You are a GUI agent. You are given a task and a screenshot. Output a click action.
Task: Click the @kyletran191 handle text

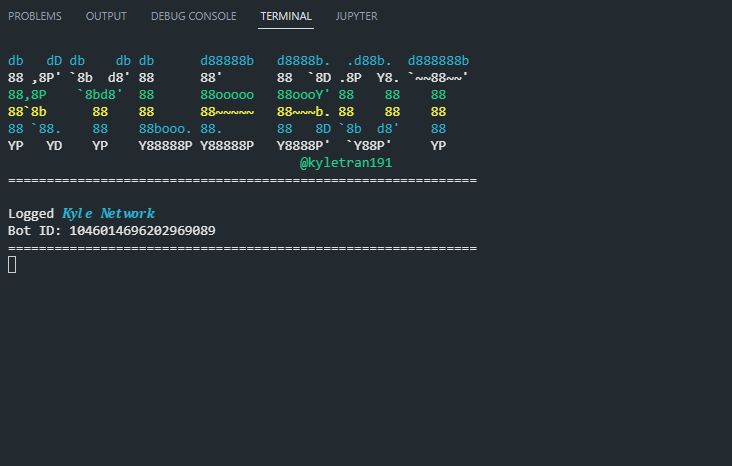[345, 163]
